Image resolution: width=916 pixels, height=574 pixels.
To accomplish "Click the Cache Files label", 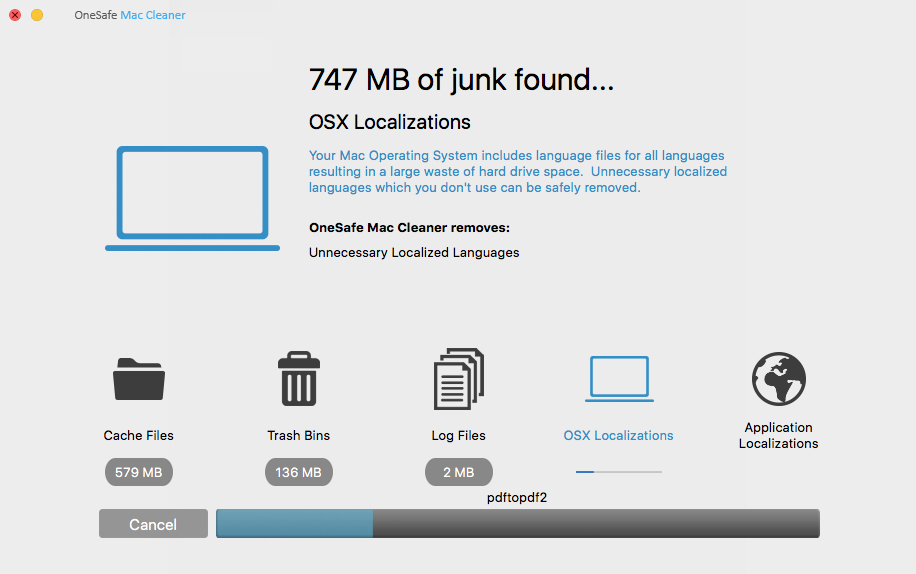I will [x=138, y=436].
